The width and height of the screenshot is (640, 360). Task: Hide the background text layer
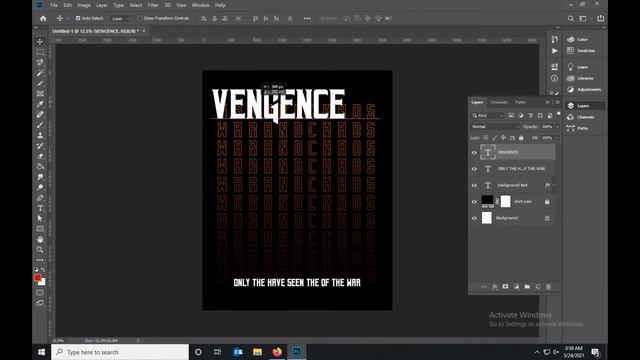(474, 185)
